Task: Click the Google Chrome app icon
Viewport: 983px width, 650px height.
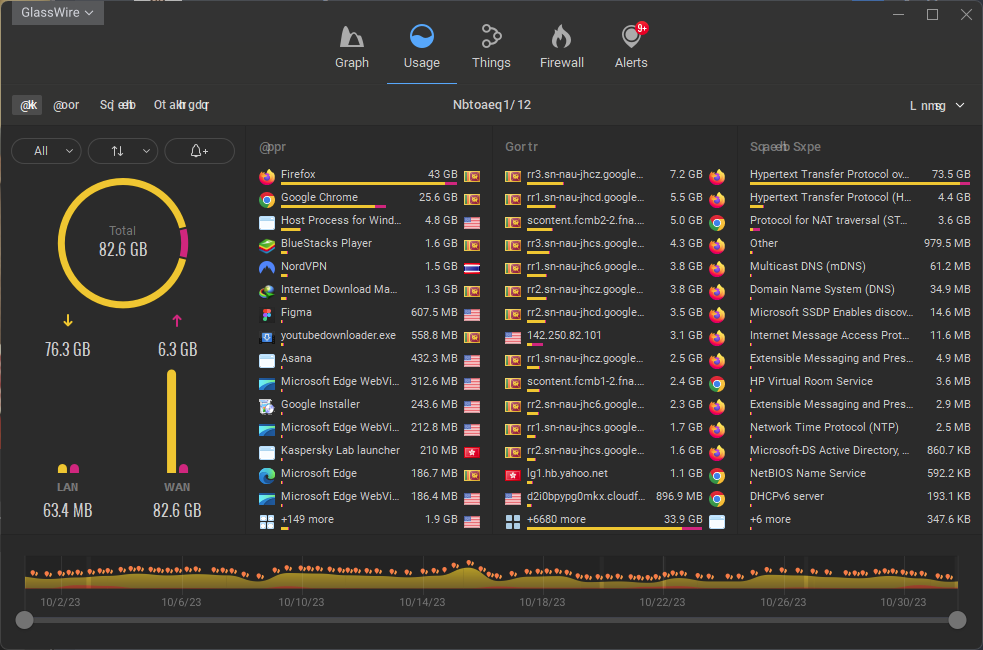Action: click(267, 200)
